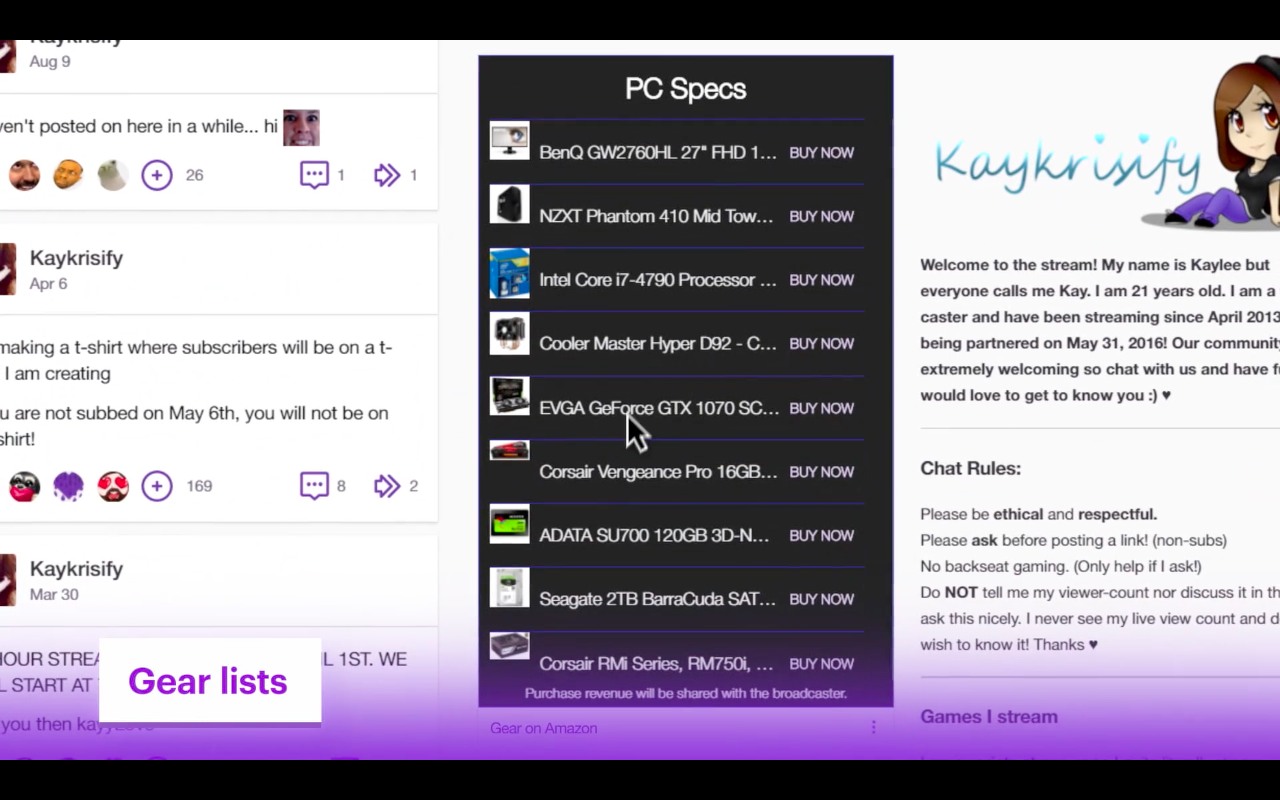
Task: Click the heart-eyes emote on Apr 6 post
Action: (112, 486)
